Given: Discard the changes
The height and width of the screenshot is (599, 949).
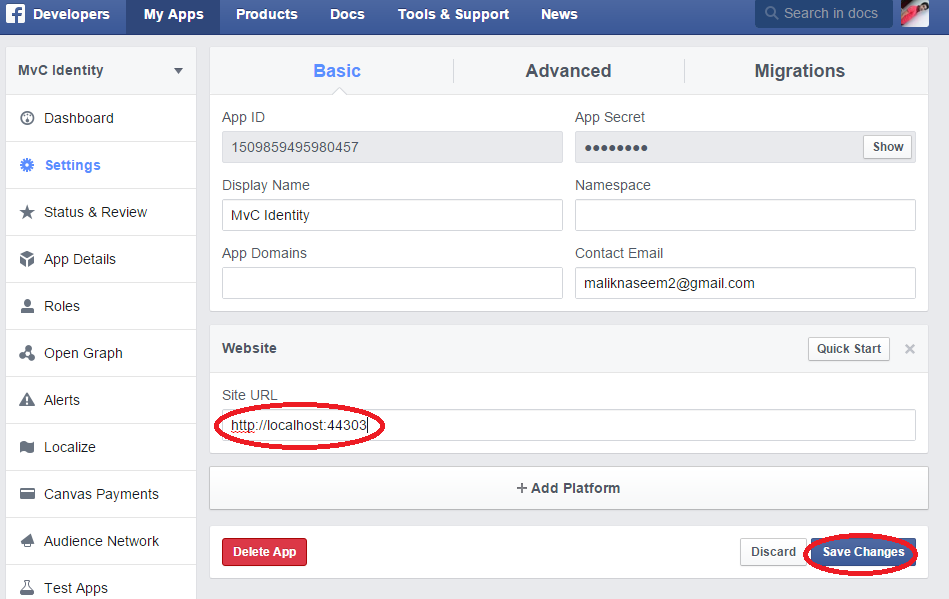Looking at the screenshot, I should click(x=773, y=552).
